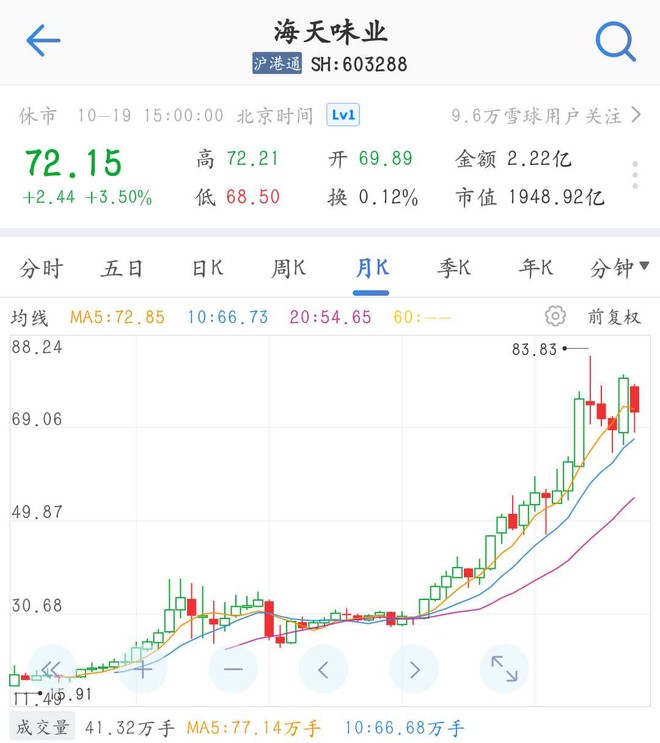The height and width of the screenshot is (743, 660).
Task: Toggle the 成交量 volume indicator
Action: point(41,728)
